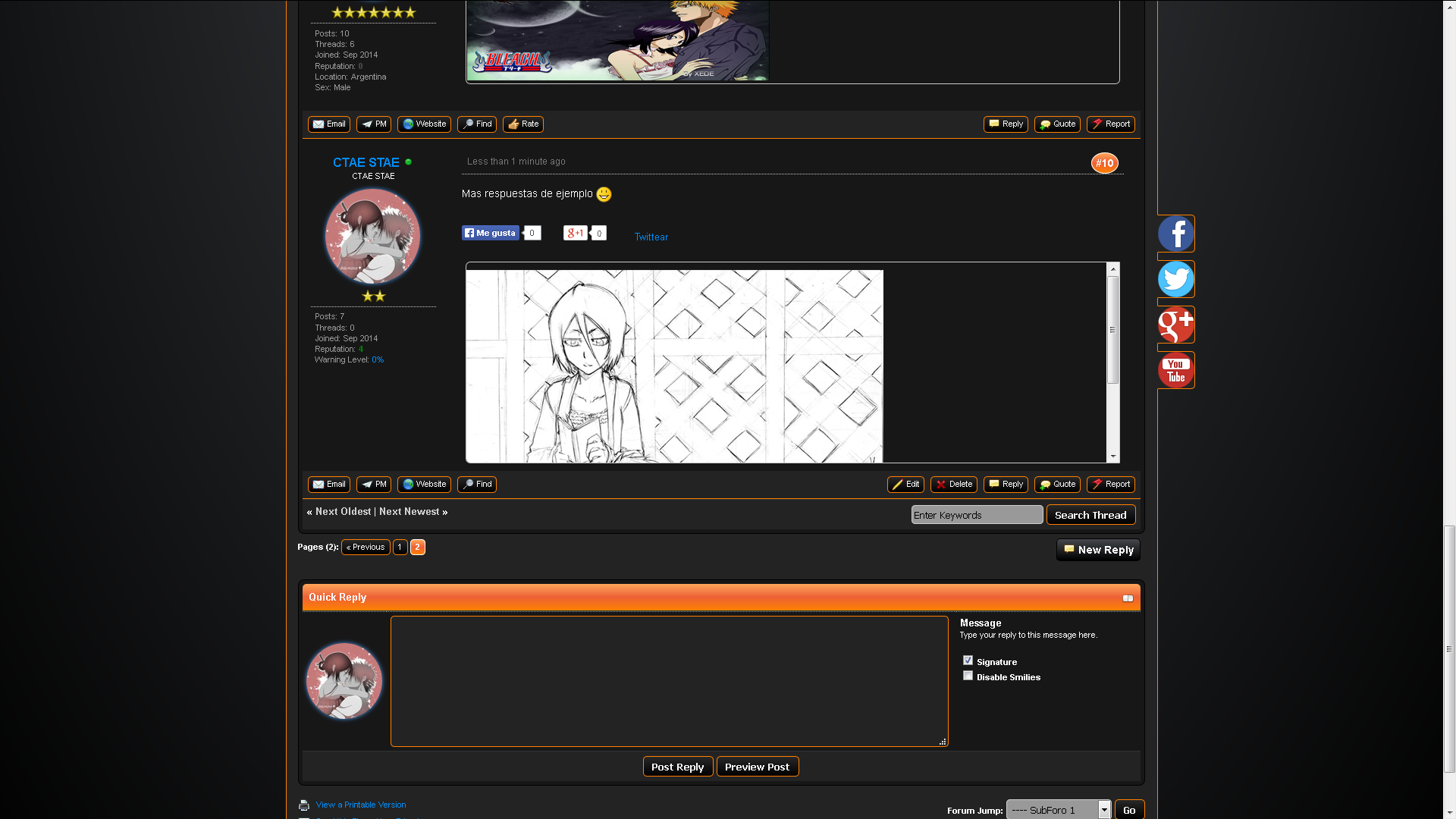This screenshot has height=819, width=1456.
Task: Open the Facebook sidebar icon
Action: pyautogui.click(x=1175, y=234)
